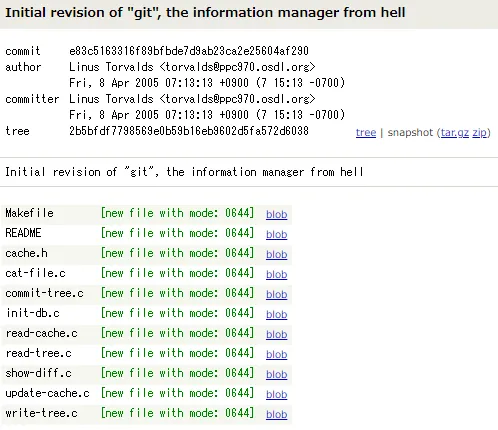Download the tar.gz snapshot
This screenshot has width=498, height=430.
coord(455,133)
